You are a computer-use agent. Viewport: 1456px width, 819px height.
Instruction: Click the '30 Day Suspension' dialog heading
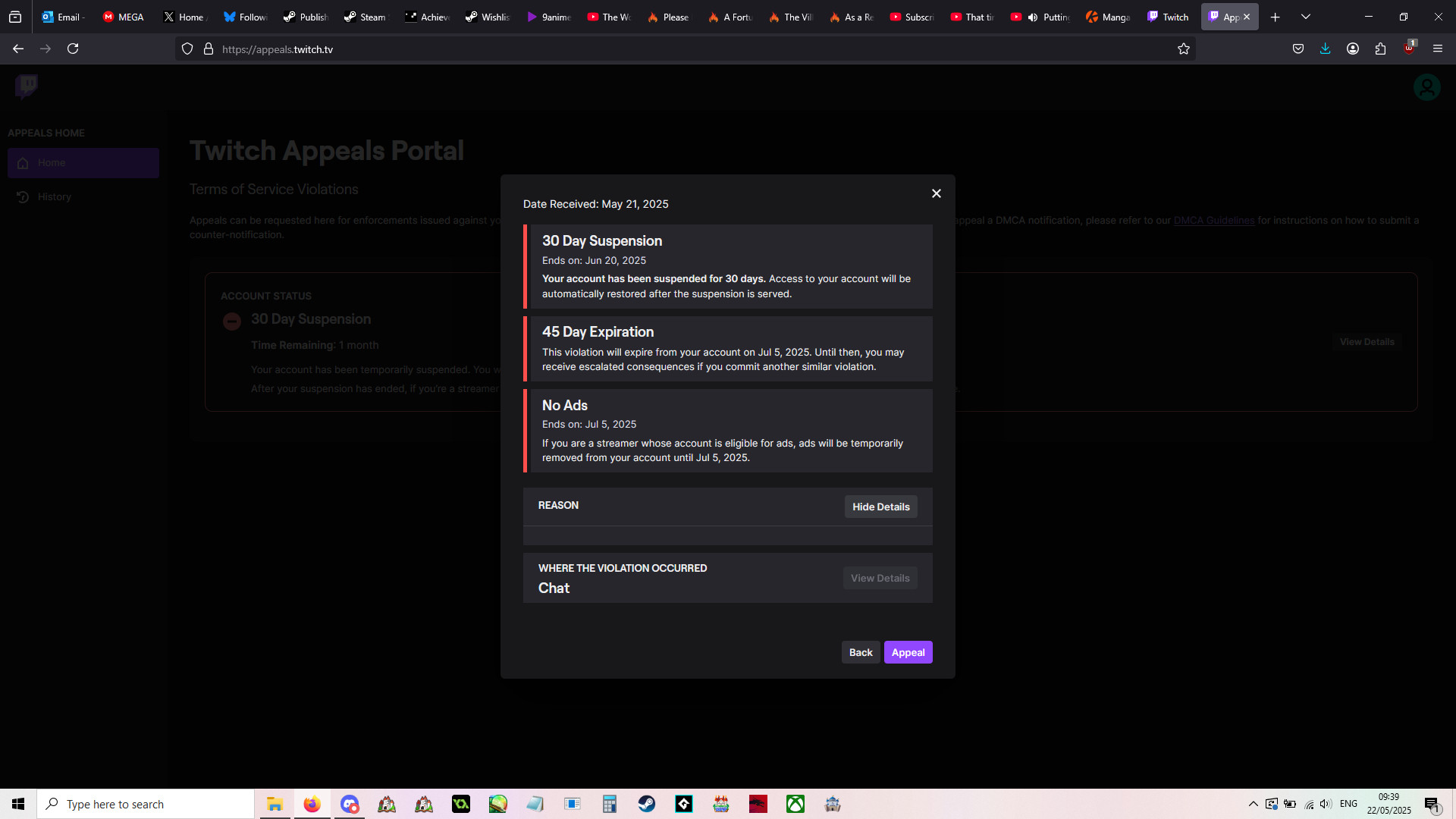tap(602, 241)
